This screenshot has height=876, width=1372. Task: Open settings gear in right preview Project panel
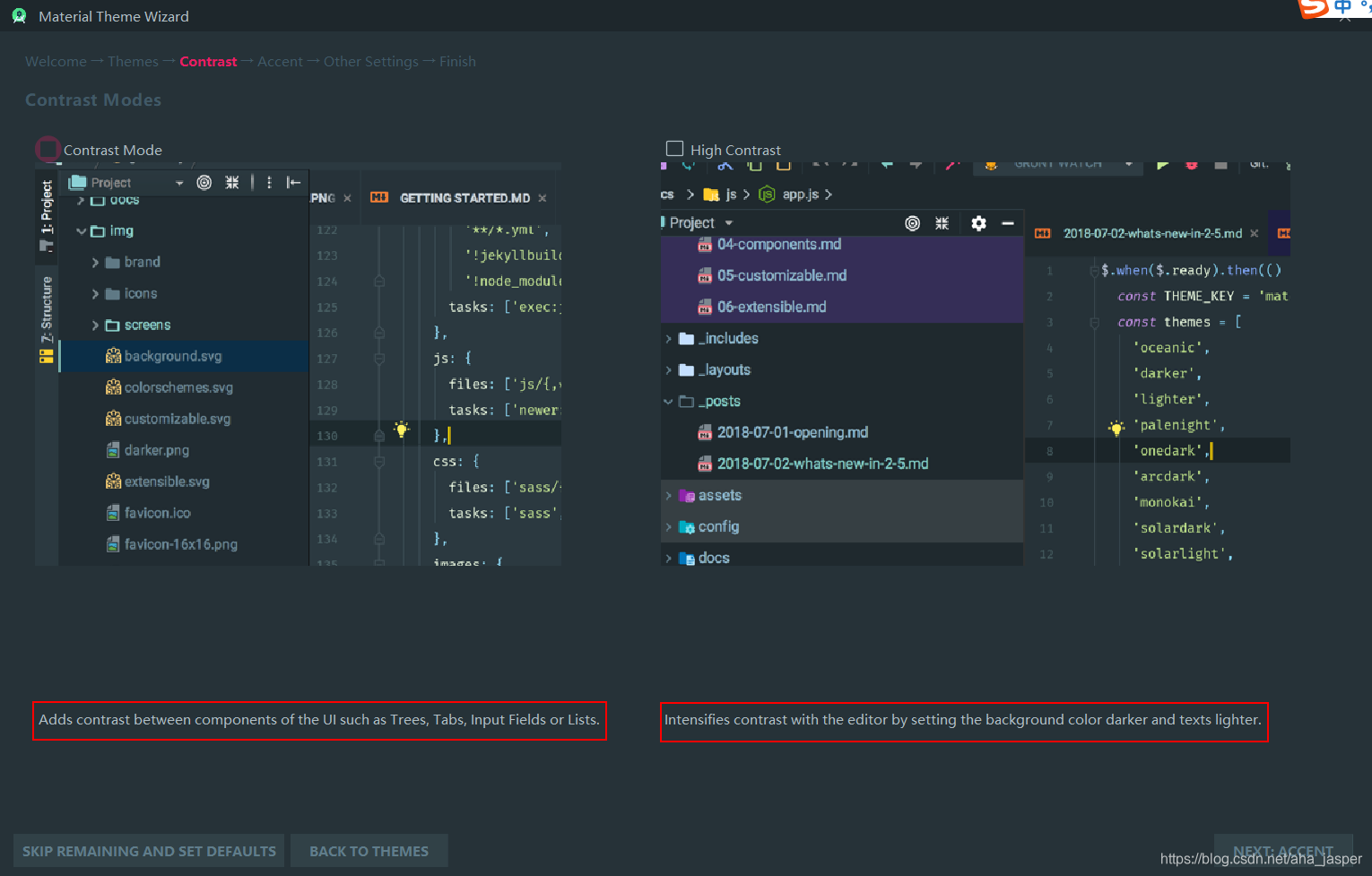pos(979,223)
